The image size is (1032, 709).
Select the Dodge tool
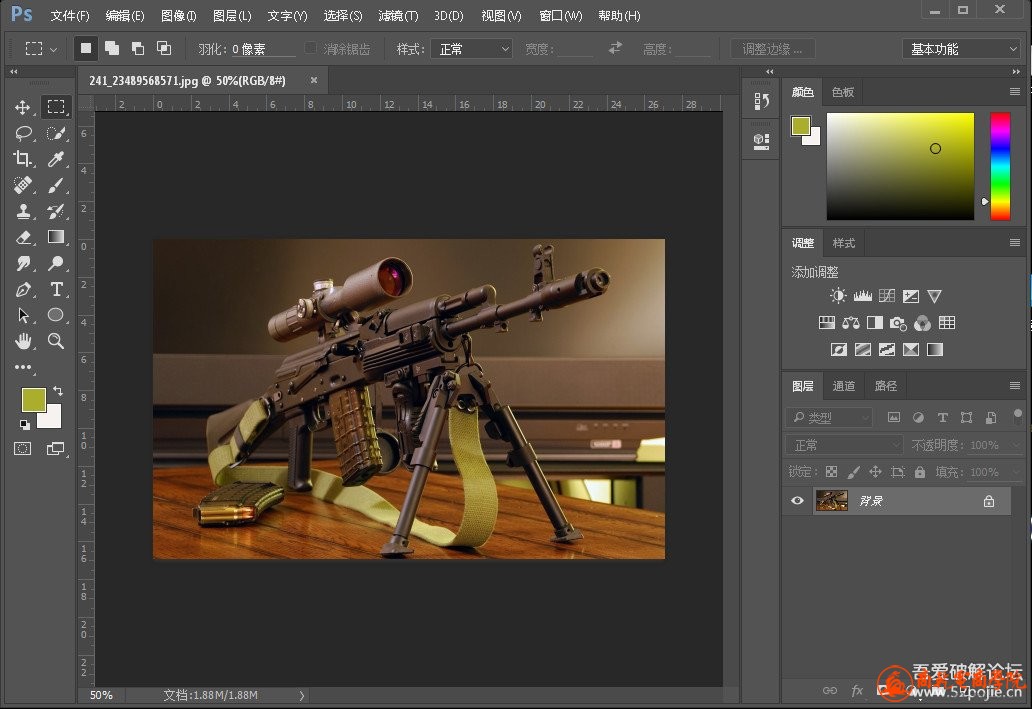pos(56,263)
